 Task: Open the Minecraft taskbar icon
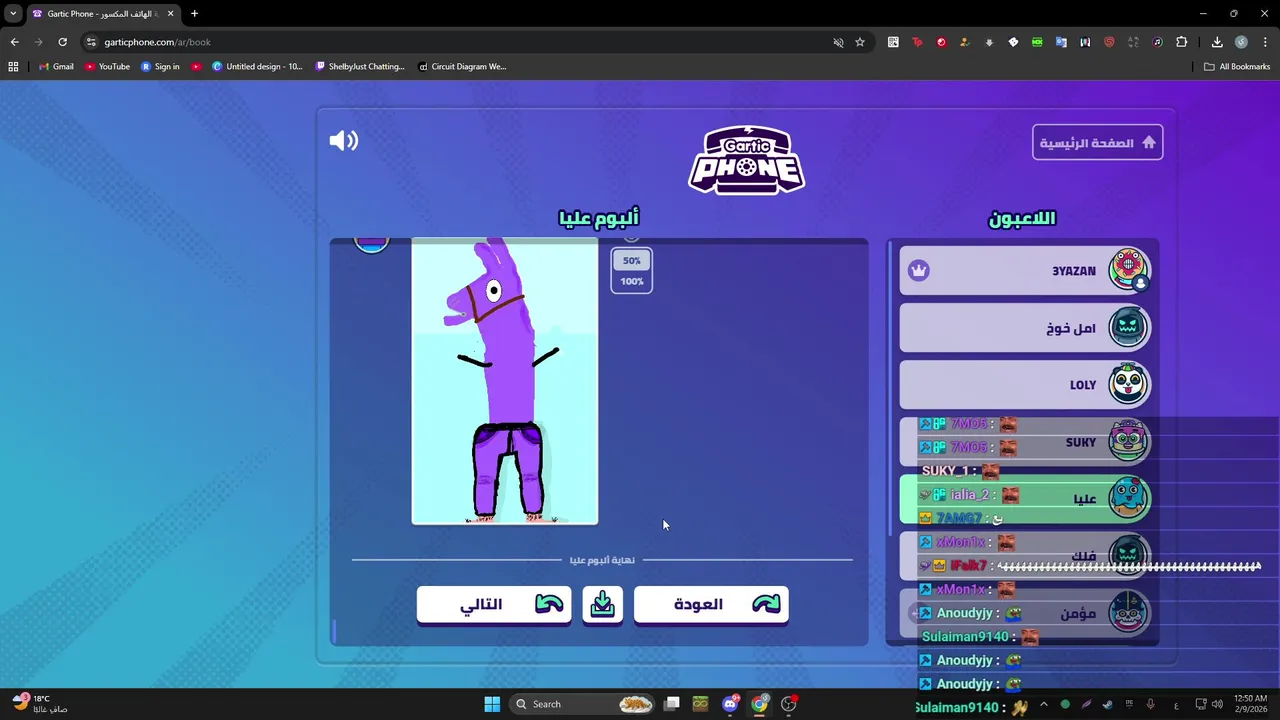(x=700, y=704)
